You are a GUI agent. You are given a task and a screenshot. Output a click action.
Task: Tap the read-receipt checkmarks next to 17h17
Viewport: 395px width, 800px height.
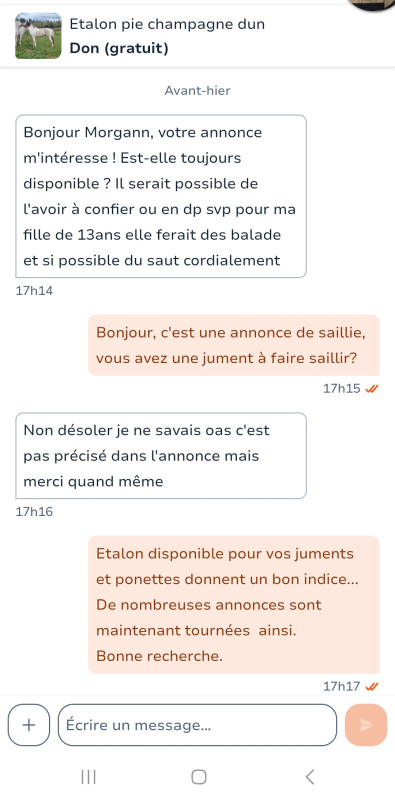coord(373,687)
